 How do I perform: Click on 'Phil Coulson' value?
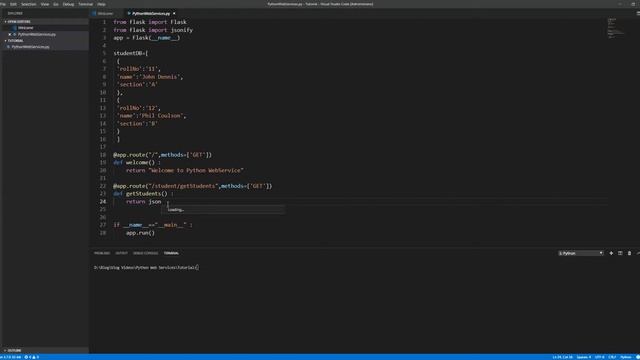[161, 116]
